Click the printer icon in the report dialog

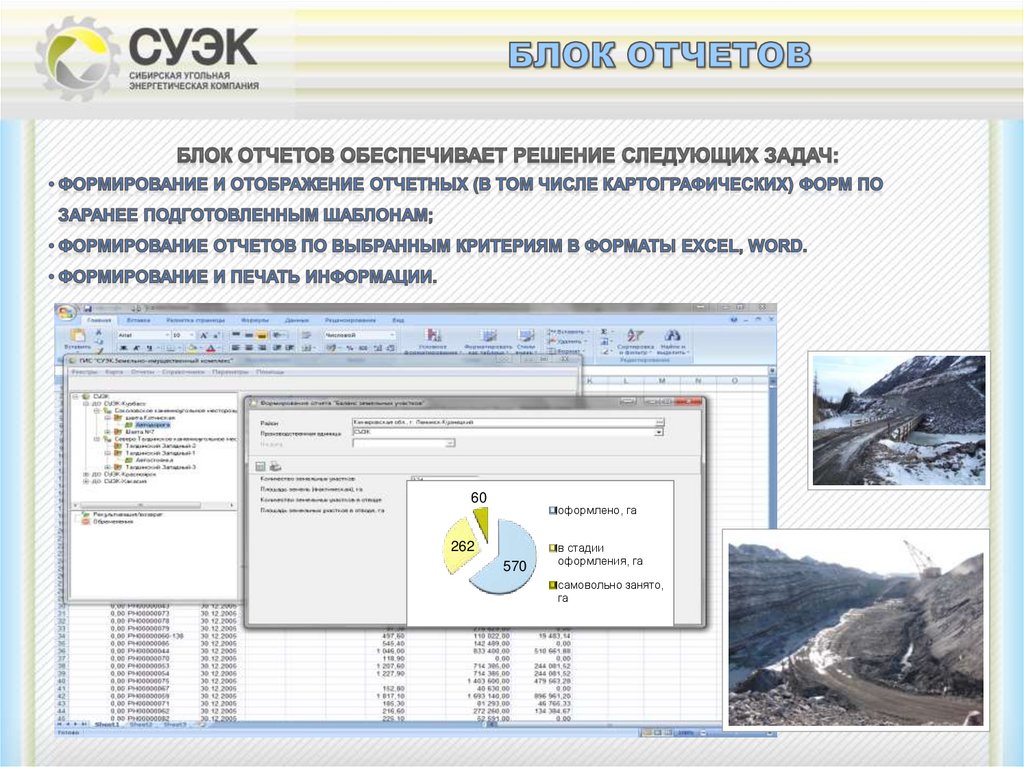click(275, 466)
